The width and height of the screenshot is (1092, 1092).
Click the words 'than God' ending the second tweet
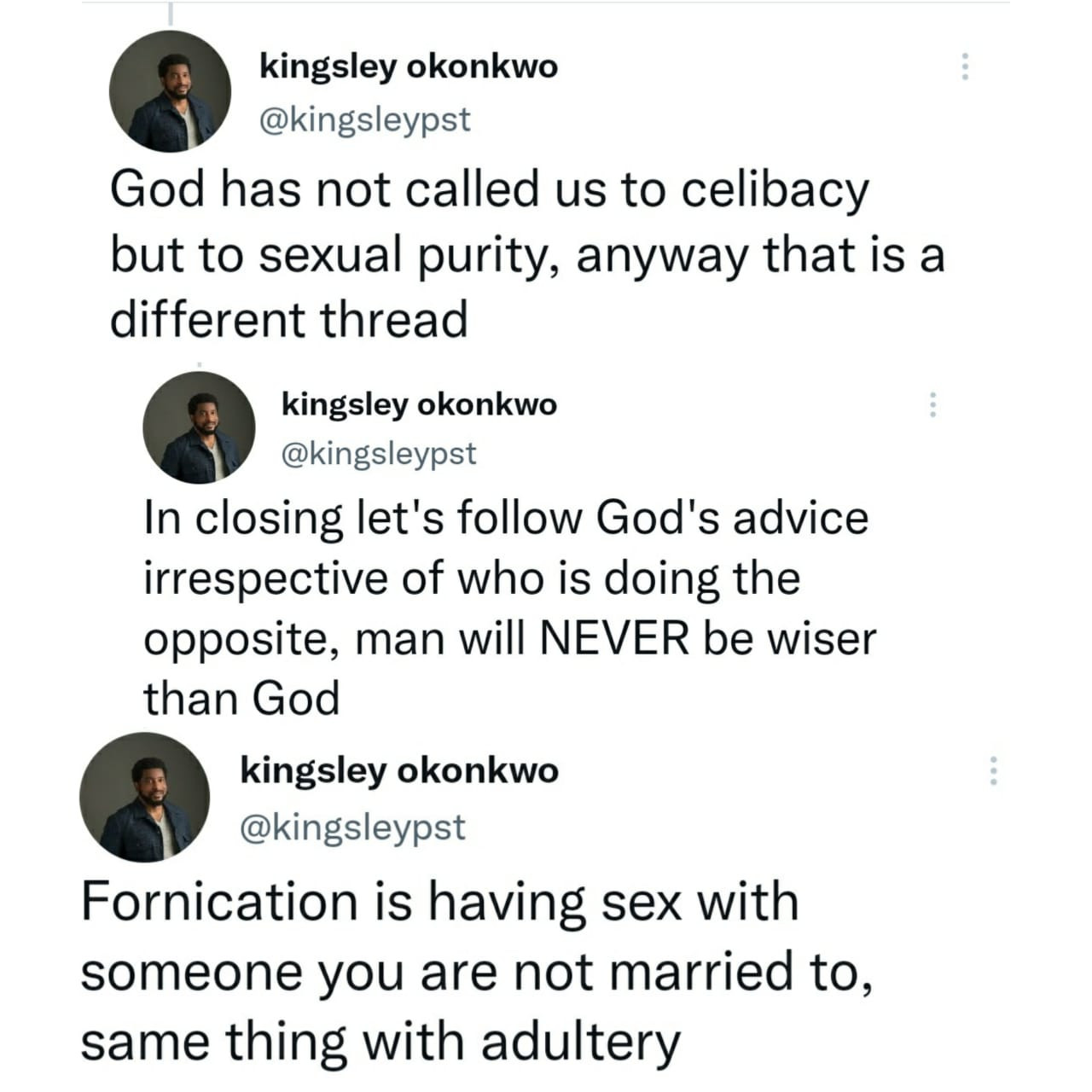[x=241, y=698]
